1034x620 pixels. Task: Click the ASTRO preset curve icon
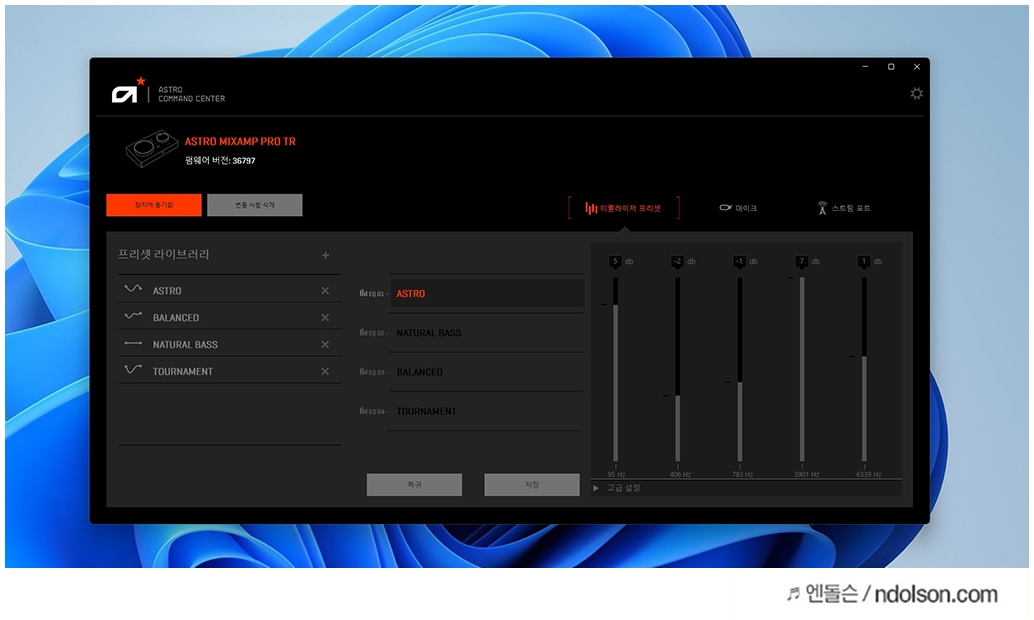coord(133,289)
